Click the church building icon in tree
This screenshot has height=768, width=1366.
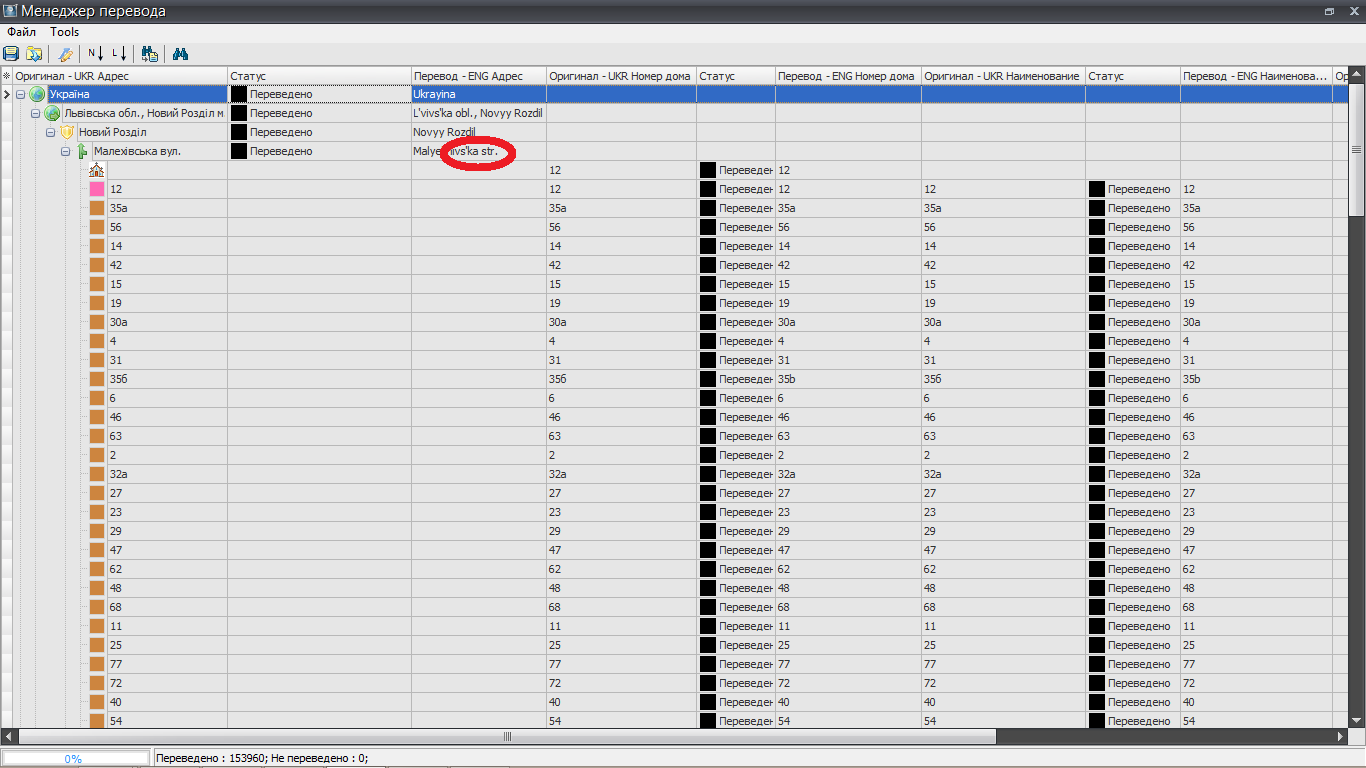tap(97, 170)
